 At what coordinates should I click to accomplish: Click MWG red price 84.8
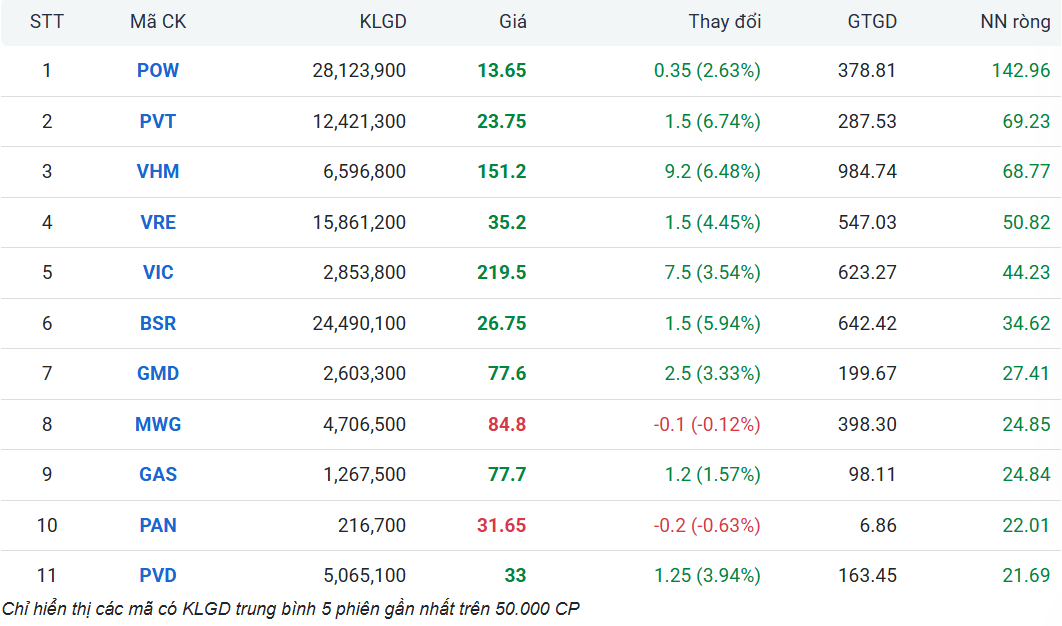507,424
